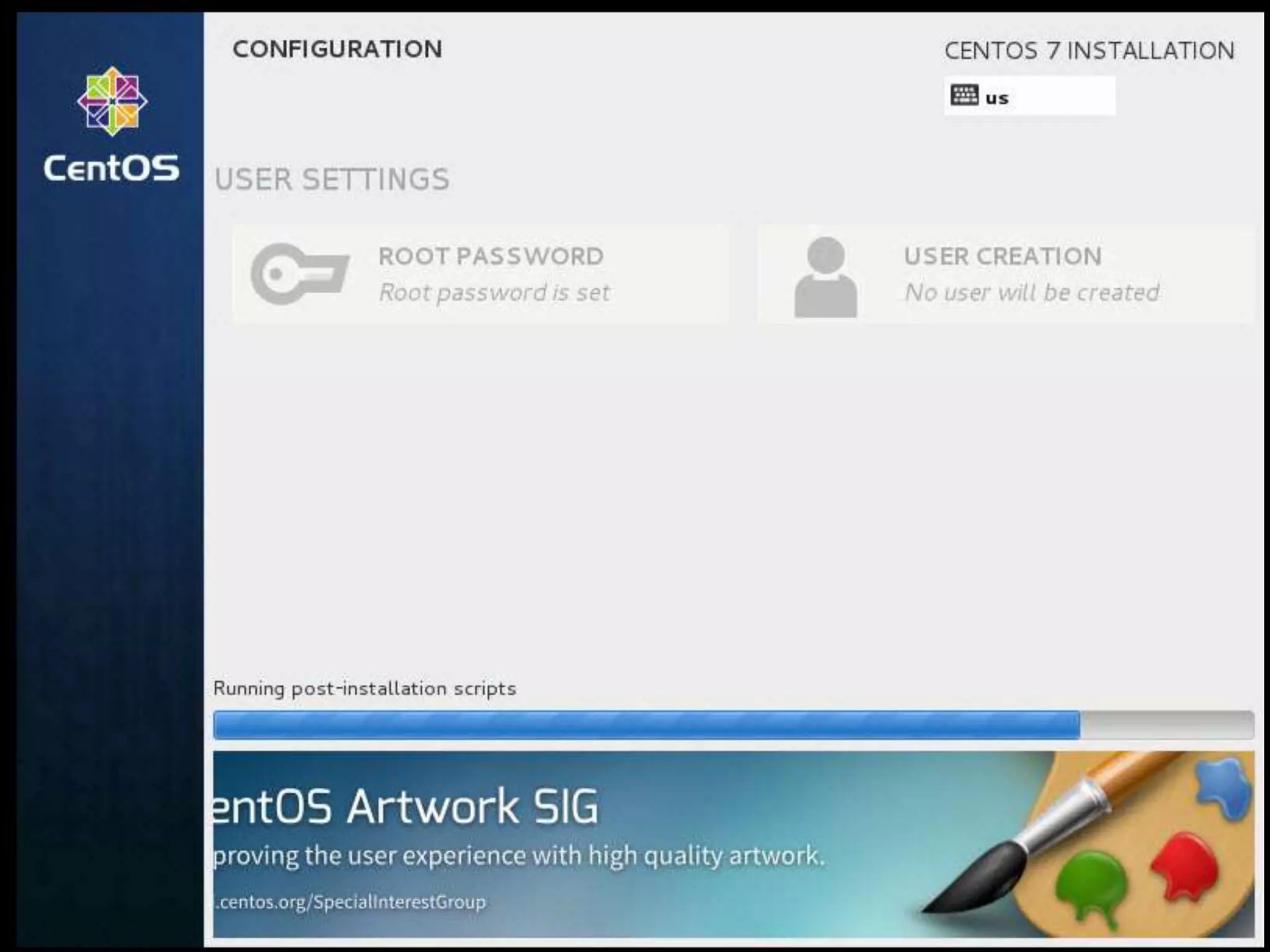Viewport: 1270px width, 952px height.
Task: Click the USER SETTINGS section heading
Action: tap(332, 180)
